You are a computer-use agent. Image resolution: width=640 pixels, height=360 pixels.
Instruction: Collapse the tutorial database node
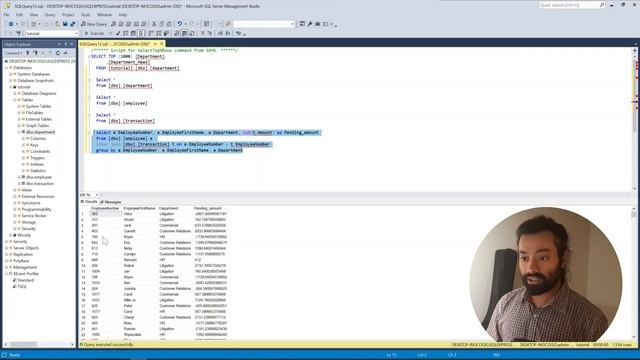[11, 87]
